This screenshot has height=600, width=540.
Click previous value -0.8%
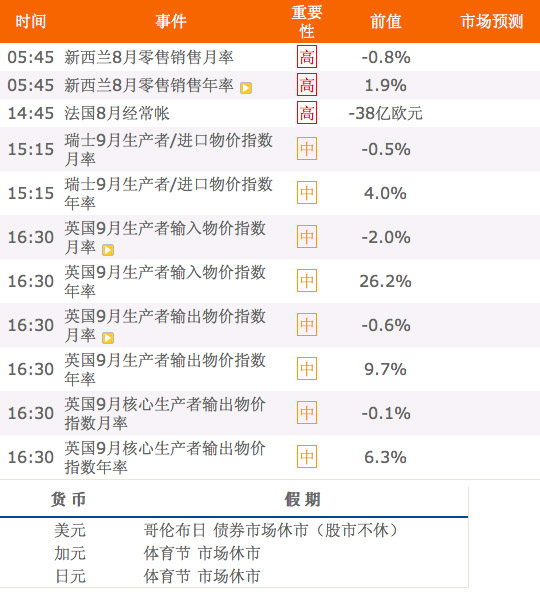386,57
